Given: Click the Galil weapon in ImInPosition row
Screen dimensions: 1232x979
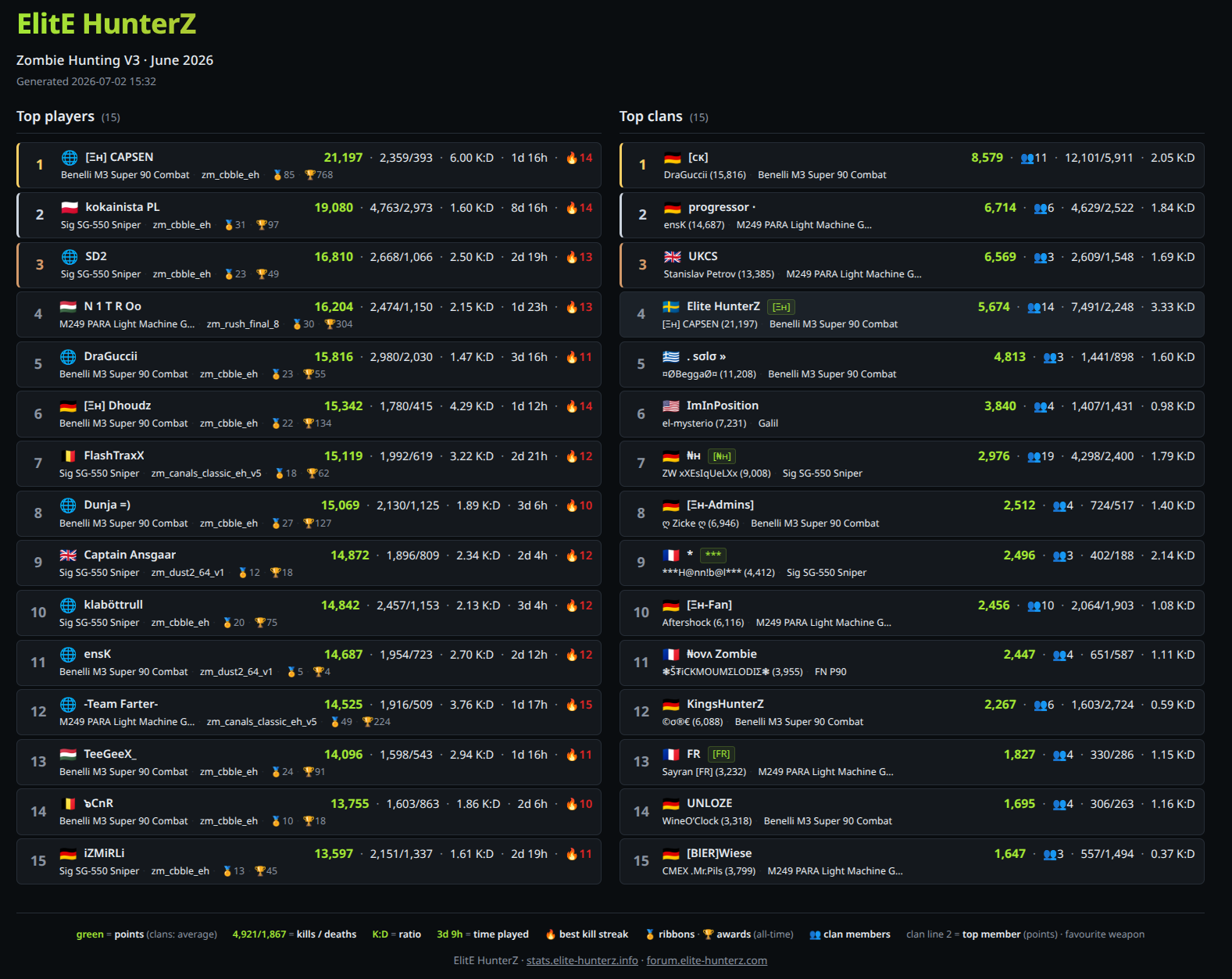Looking at the screenshot, I should pos(768,423).
